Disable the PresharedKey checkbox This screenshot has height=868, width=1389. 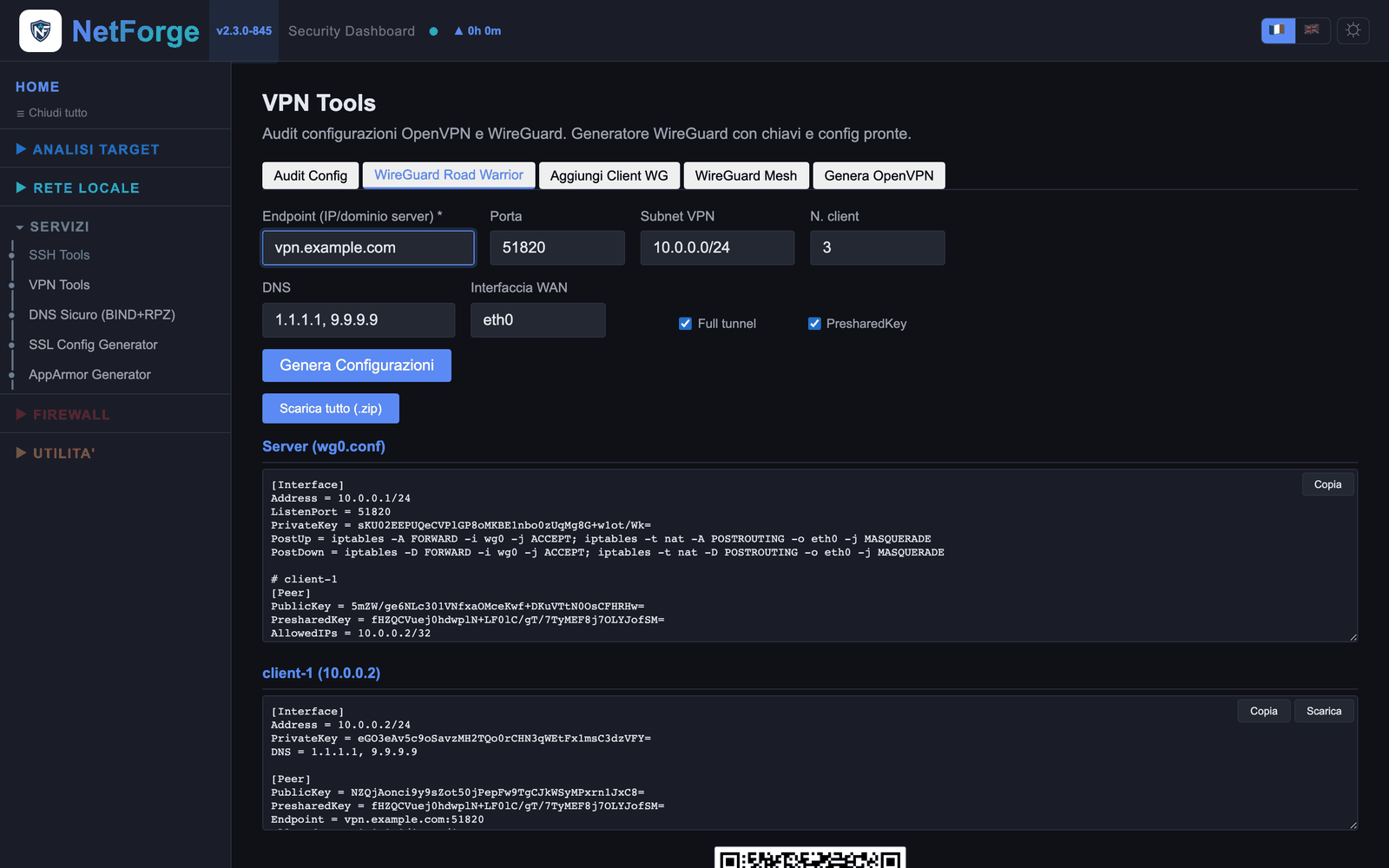point(814,324)
